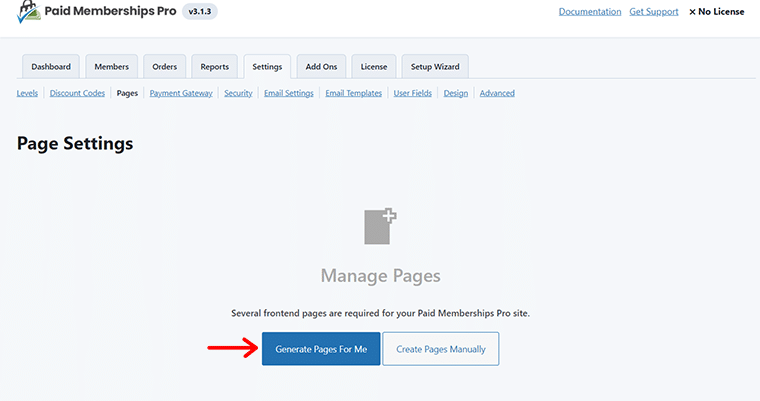Screen dimensions: 760x401
Task: Open the Orders tab
Action: click(x=165, y=66)
